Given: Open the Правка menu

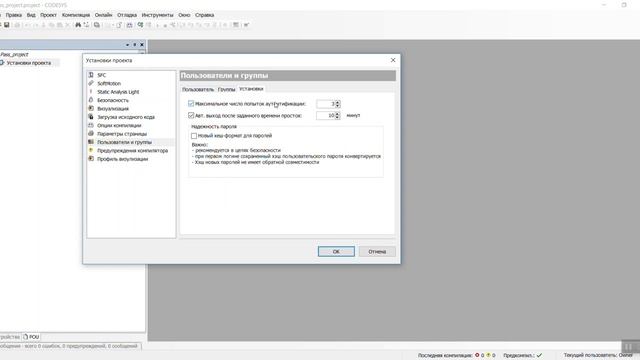Looking at the screenshot, I should pos(13,15).
